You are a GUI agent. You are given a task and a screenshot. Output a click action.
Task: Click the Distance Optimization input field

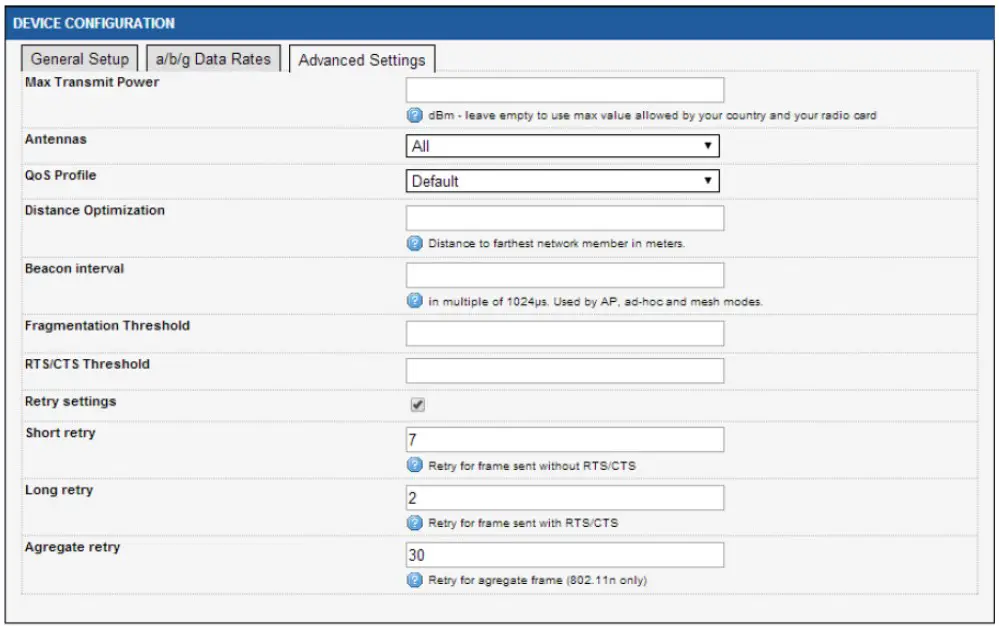pyautogui.click(x=565, y=217)
